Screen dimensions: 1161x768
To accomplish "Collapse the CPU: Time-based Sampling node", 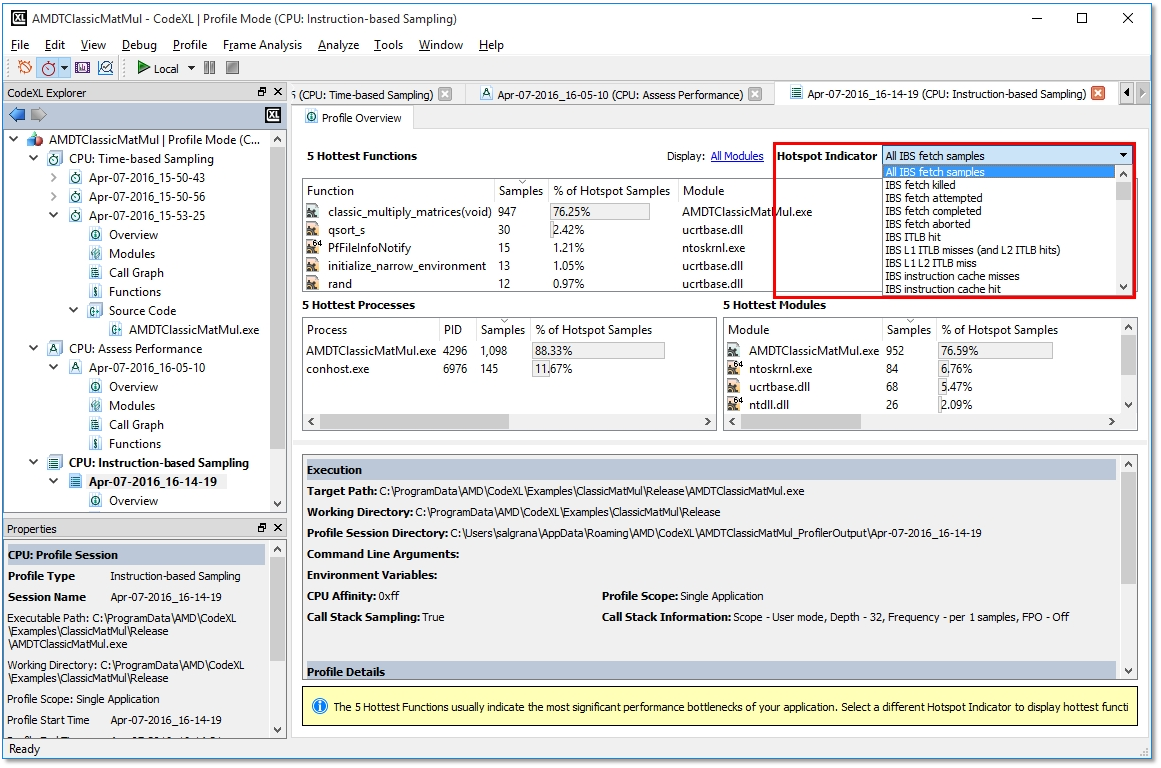I will (33, 158).
